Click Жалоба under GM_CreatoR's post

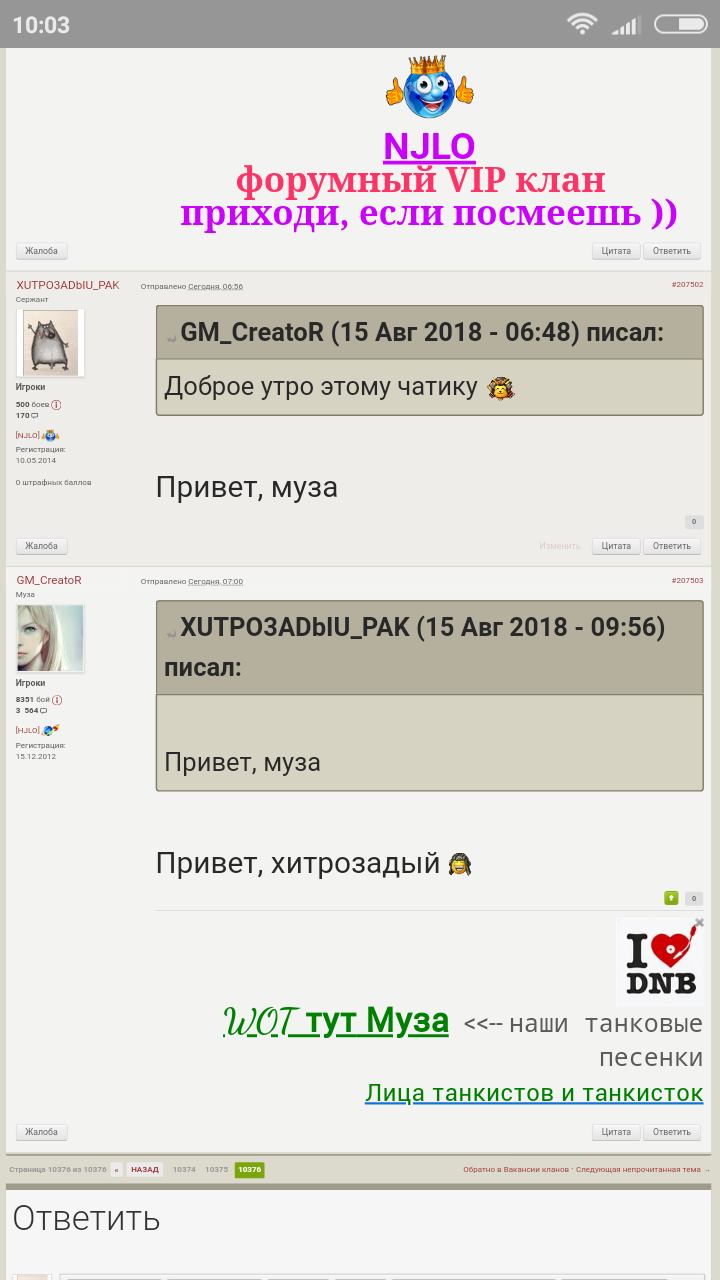tap(42, 1132)
